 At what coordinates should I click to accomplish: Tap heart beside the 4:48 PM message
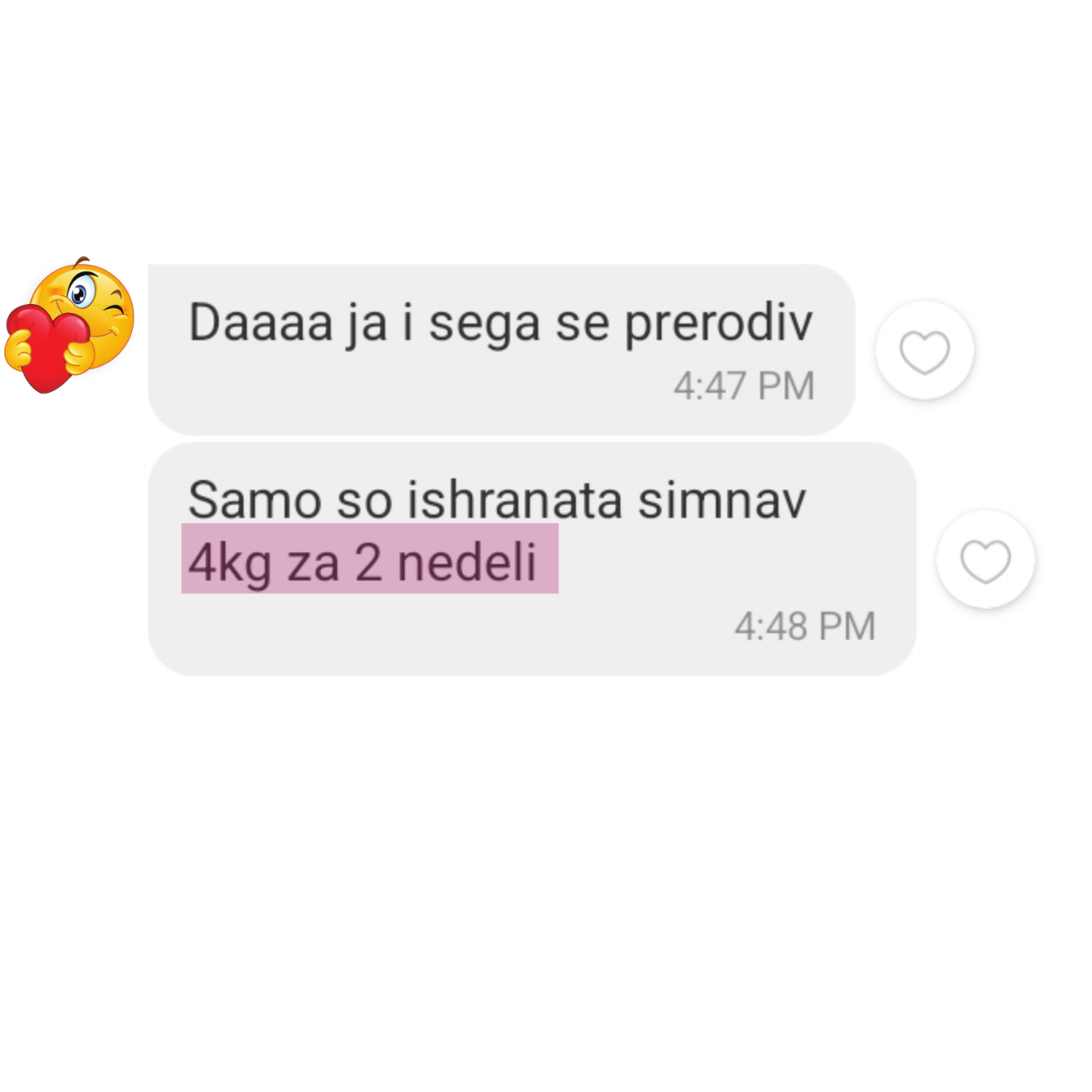986,560
